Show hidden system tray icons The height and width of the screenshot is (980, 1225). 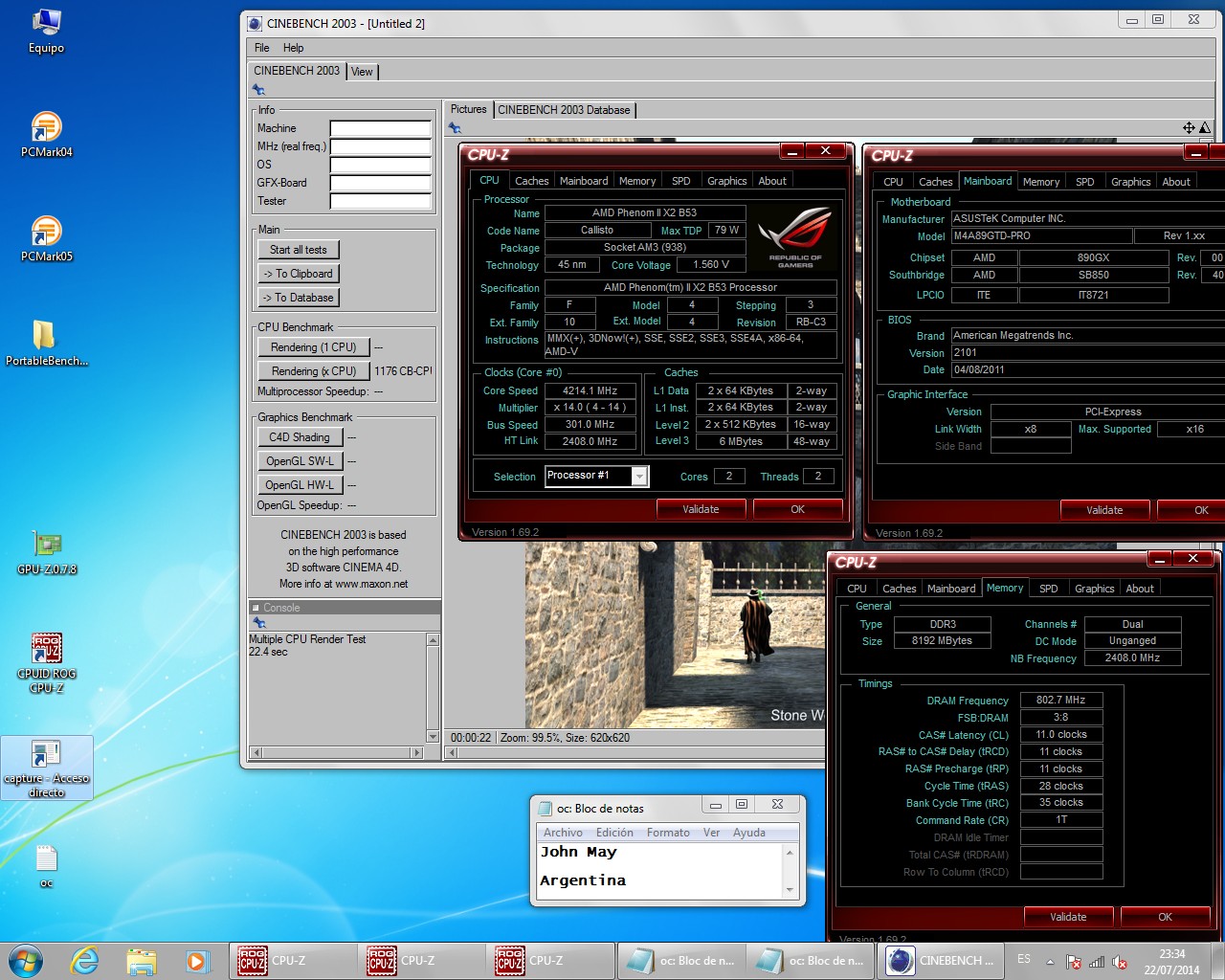1051,962
